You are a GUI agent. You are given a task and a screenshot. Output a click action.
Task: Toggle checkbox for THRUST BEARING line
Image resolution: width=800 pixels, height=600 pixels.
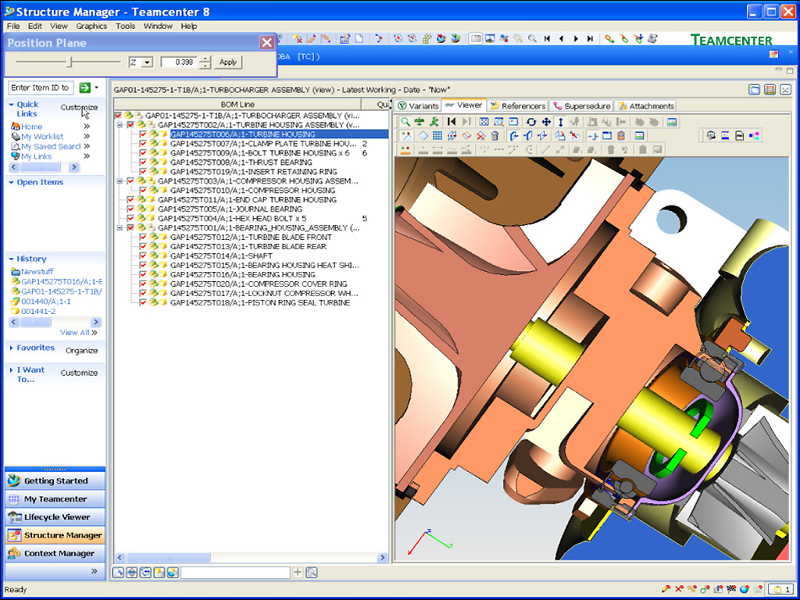(x=143, y=162)
